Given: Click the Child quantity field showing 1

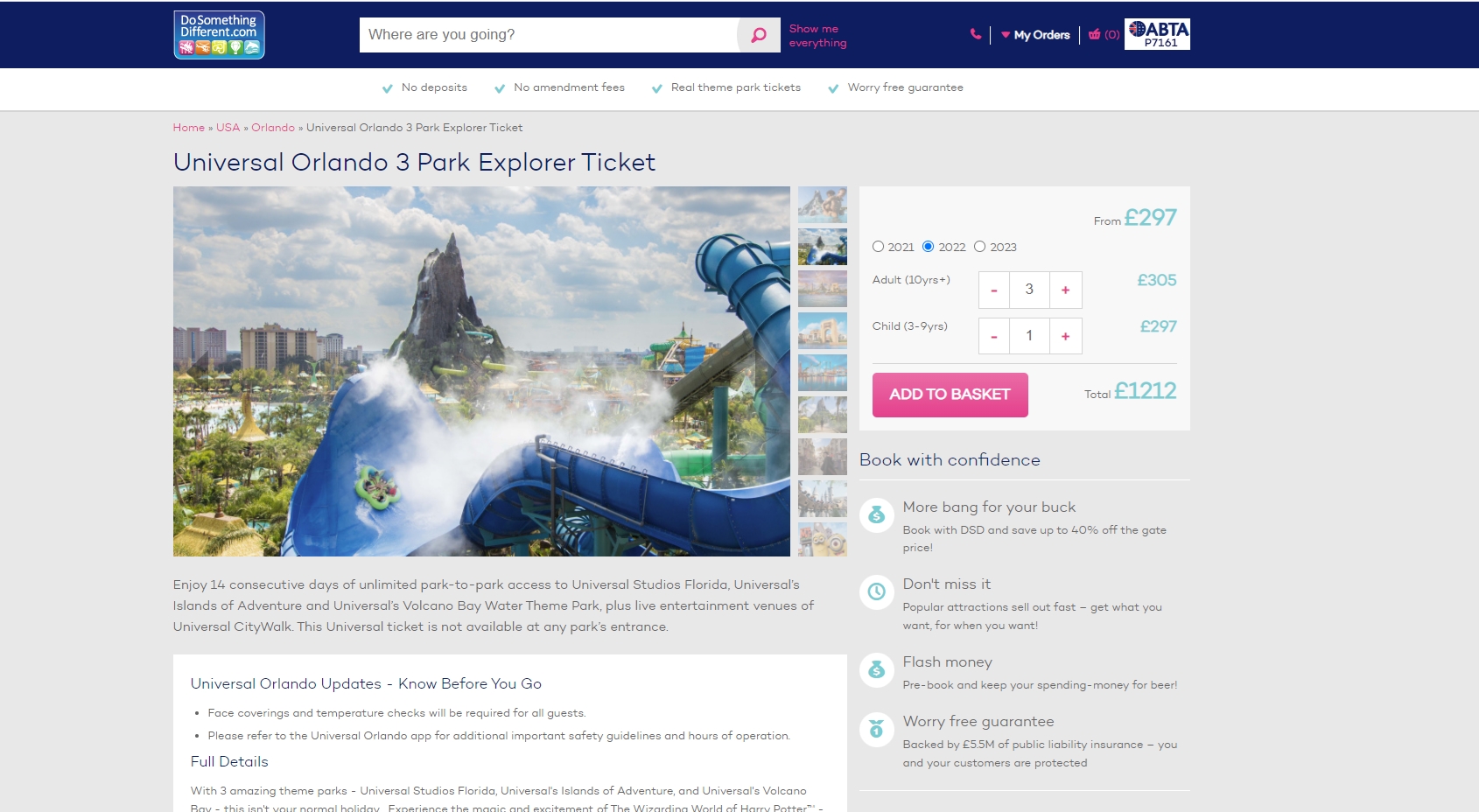Looking at the screenshot, I should click(x=1029, y=336).
